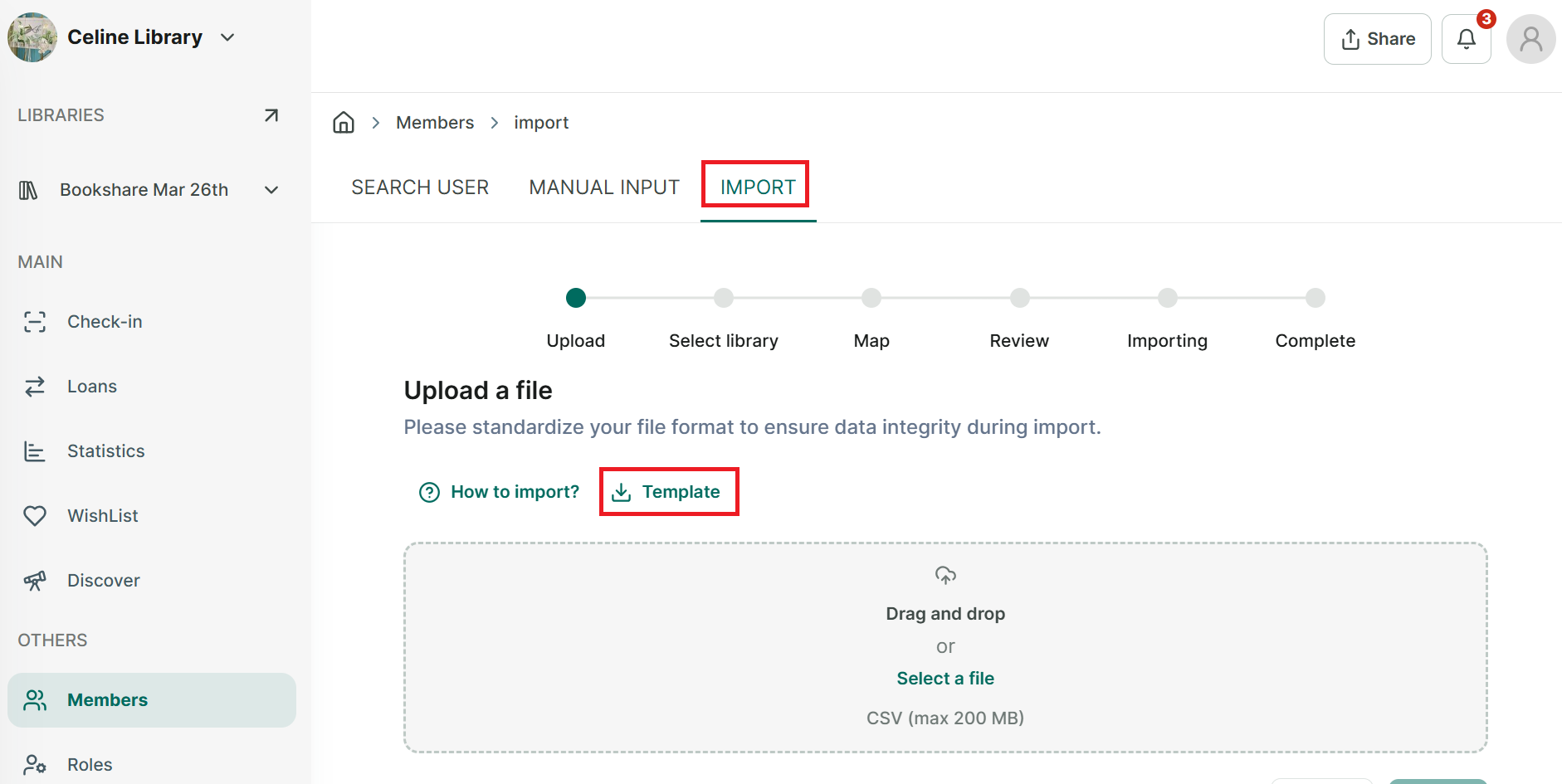Open the user profile avatar

point(1531,39)
